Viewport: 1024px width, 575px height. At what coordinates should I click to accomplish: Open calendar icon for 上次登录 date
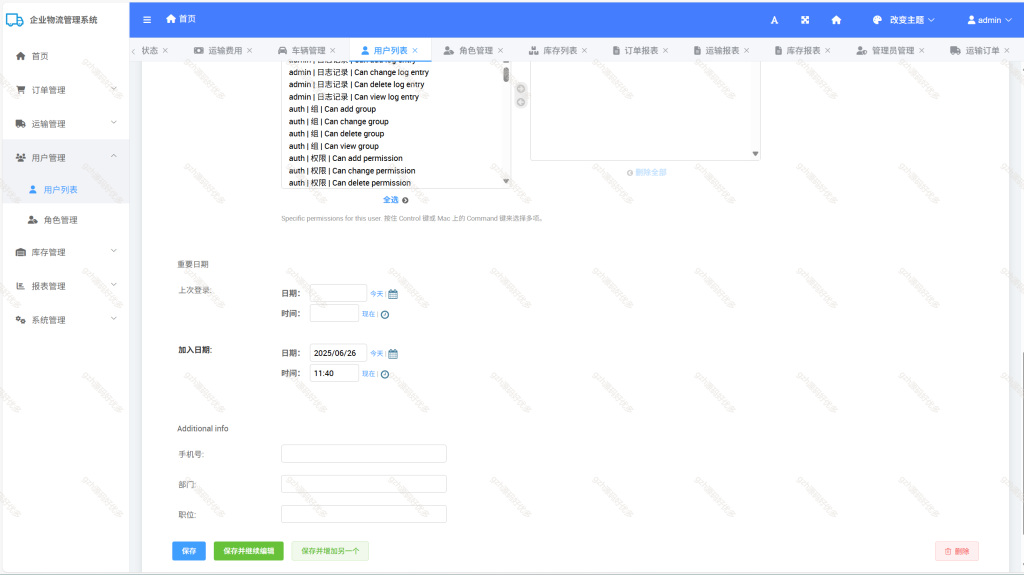coord(393,294)
